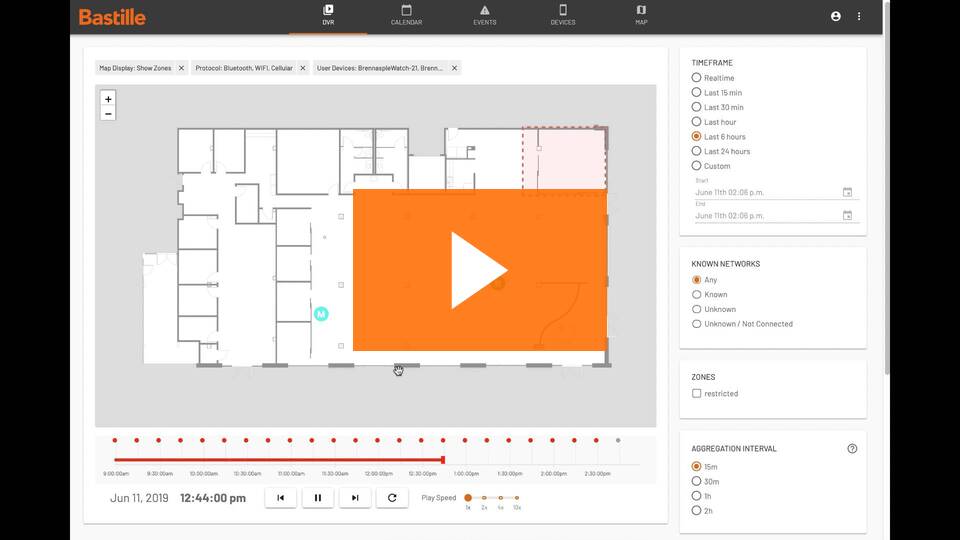
Task: Select Last 15 min timeframe
Action: point(696,92)
